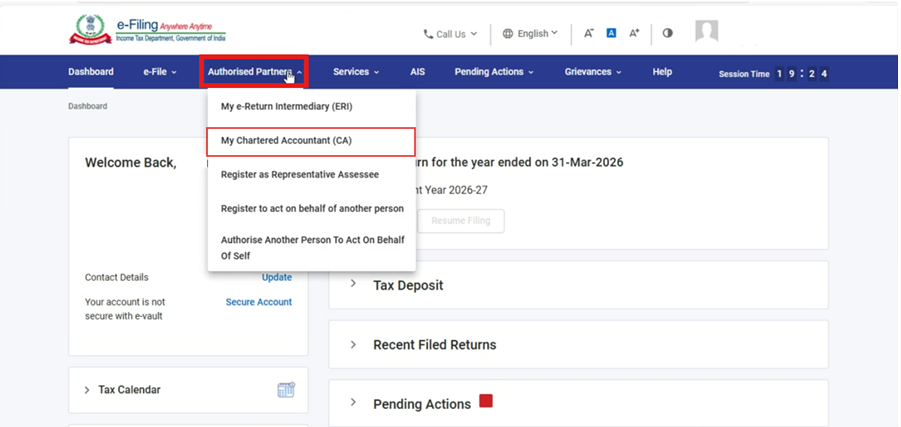The width and height of the screenshot is (901, 427).
Task: Open the Services dropdown menu
Action: pyautogui.click(x=356, y=72)
